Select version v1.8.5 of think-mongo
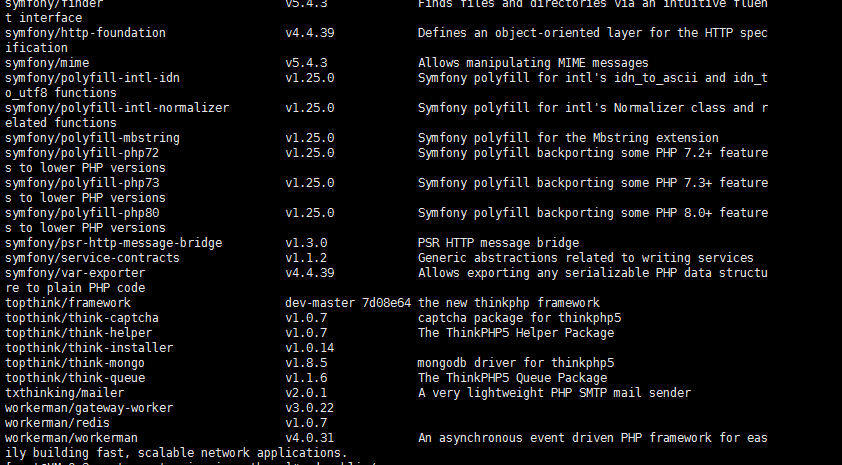This screenshot has height=465, width=842. point(306,364)
